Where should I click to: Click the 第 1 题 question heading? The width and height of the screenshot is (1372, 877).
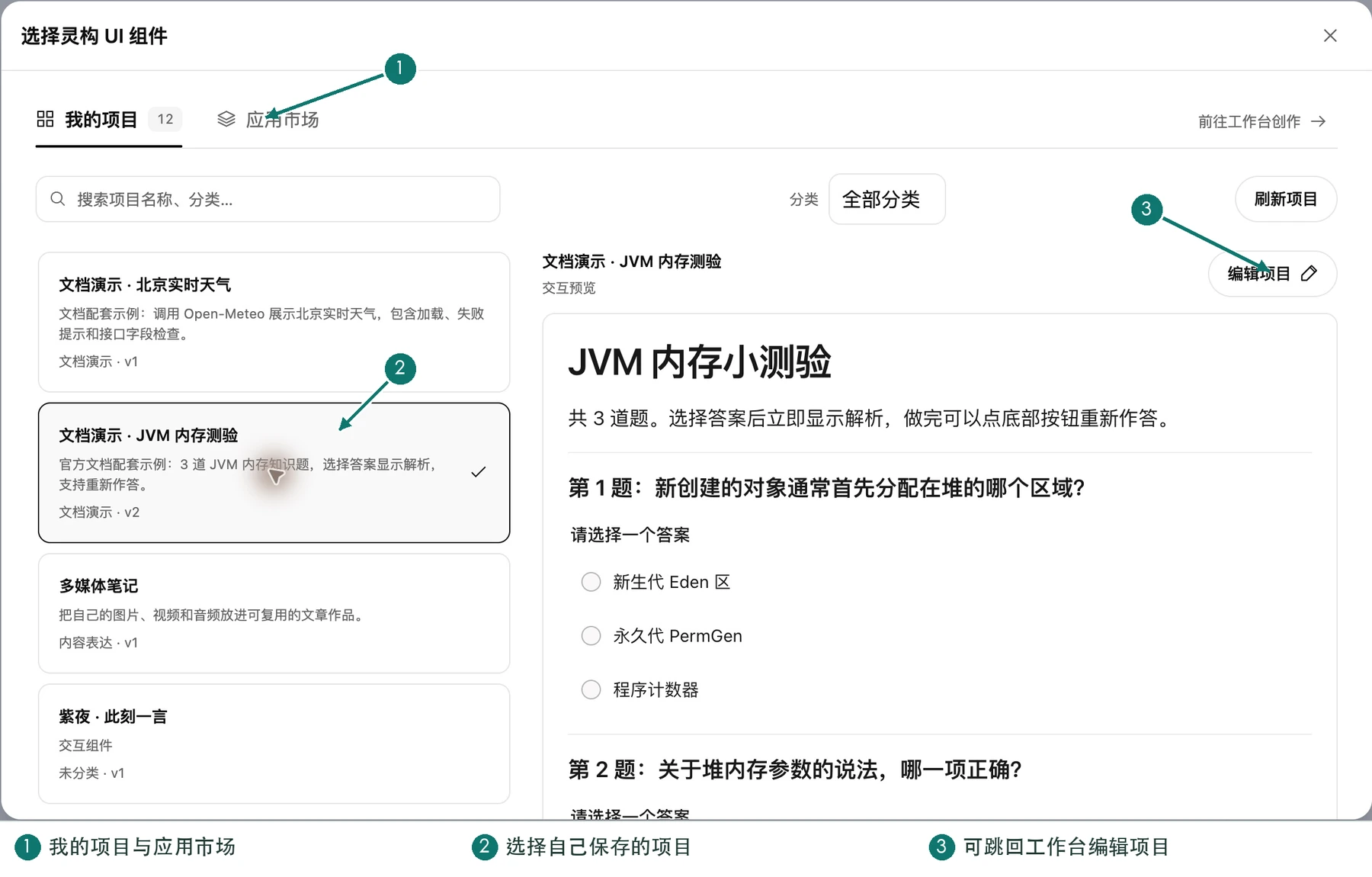826,487
